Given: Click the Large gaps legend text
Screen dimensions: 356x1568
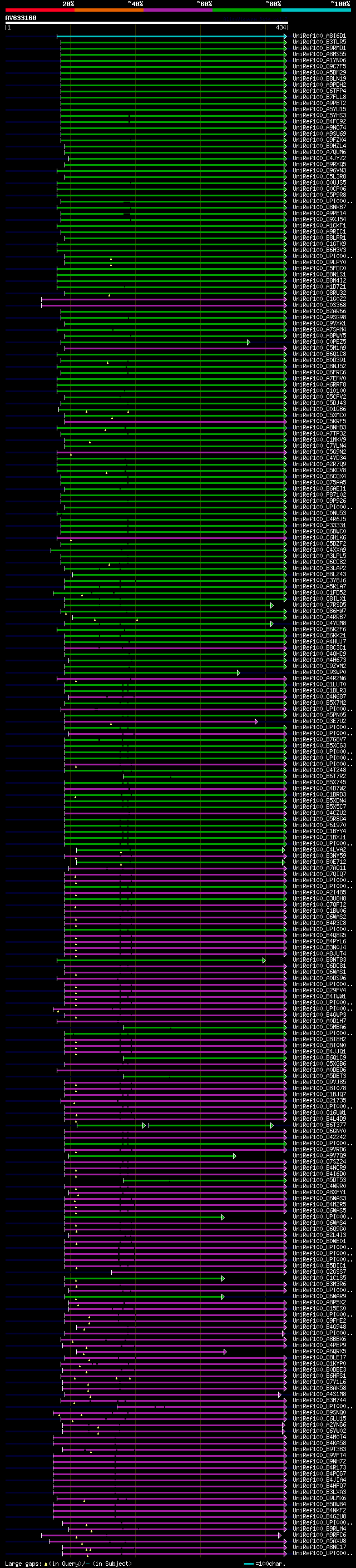Looking at the screenshot, I should click(x=68, y=1563).
